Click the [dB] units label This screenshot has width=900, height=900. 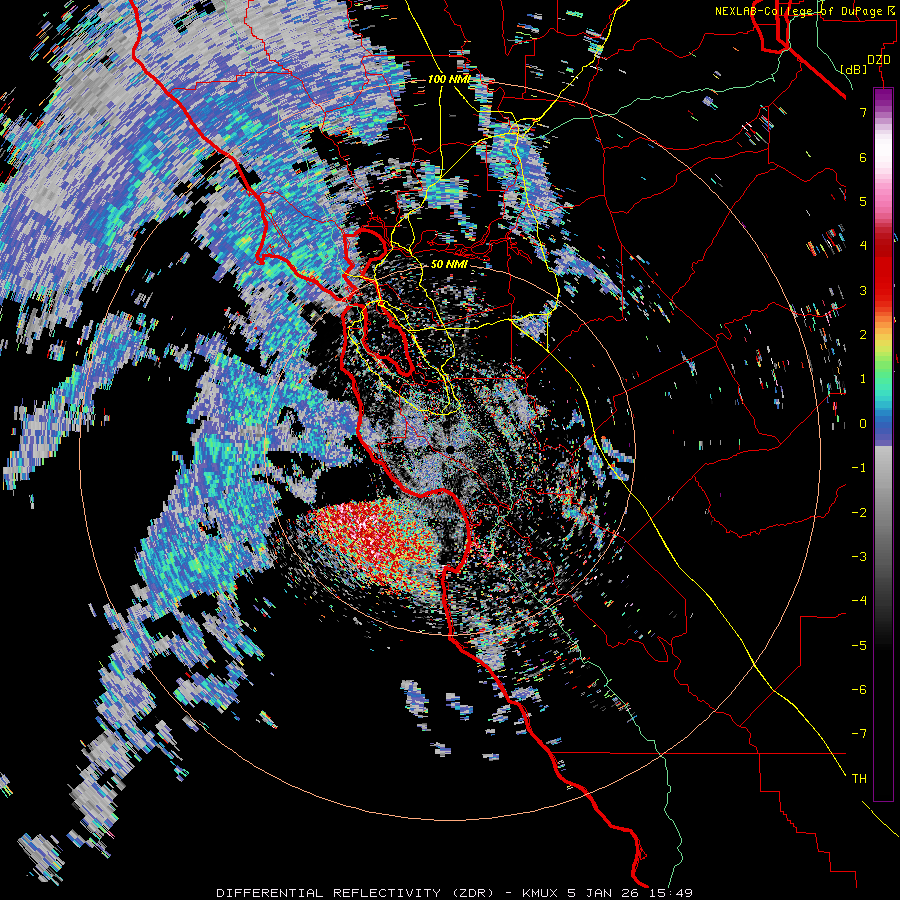pos(854,69)
